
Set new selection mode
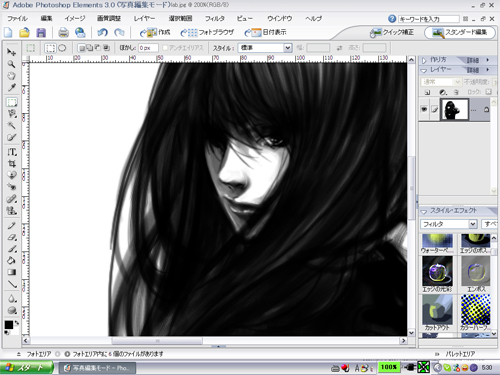point(81,48)
